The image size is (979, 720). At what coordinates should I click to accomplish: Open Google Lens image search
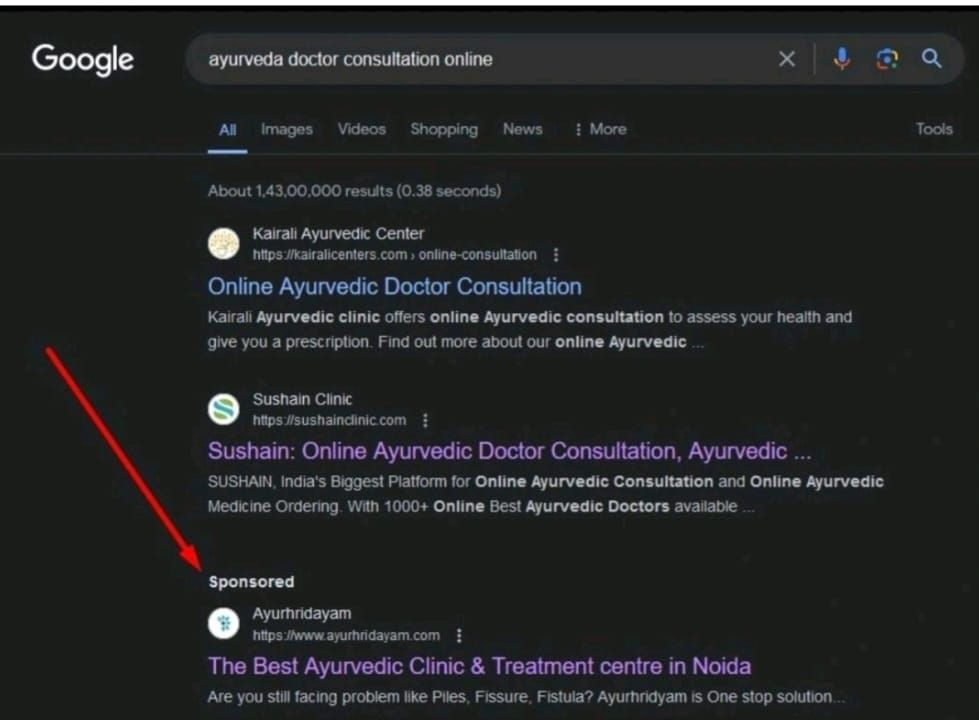[887, 59]
